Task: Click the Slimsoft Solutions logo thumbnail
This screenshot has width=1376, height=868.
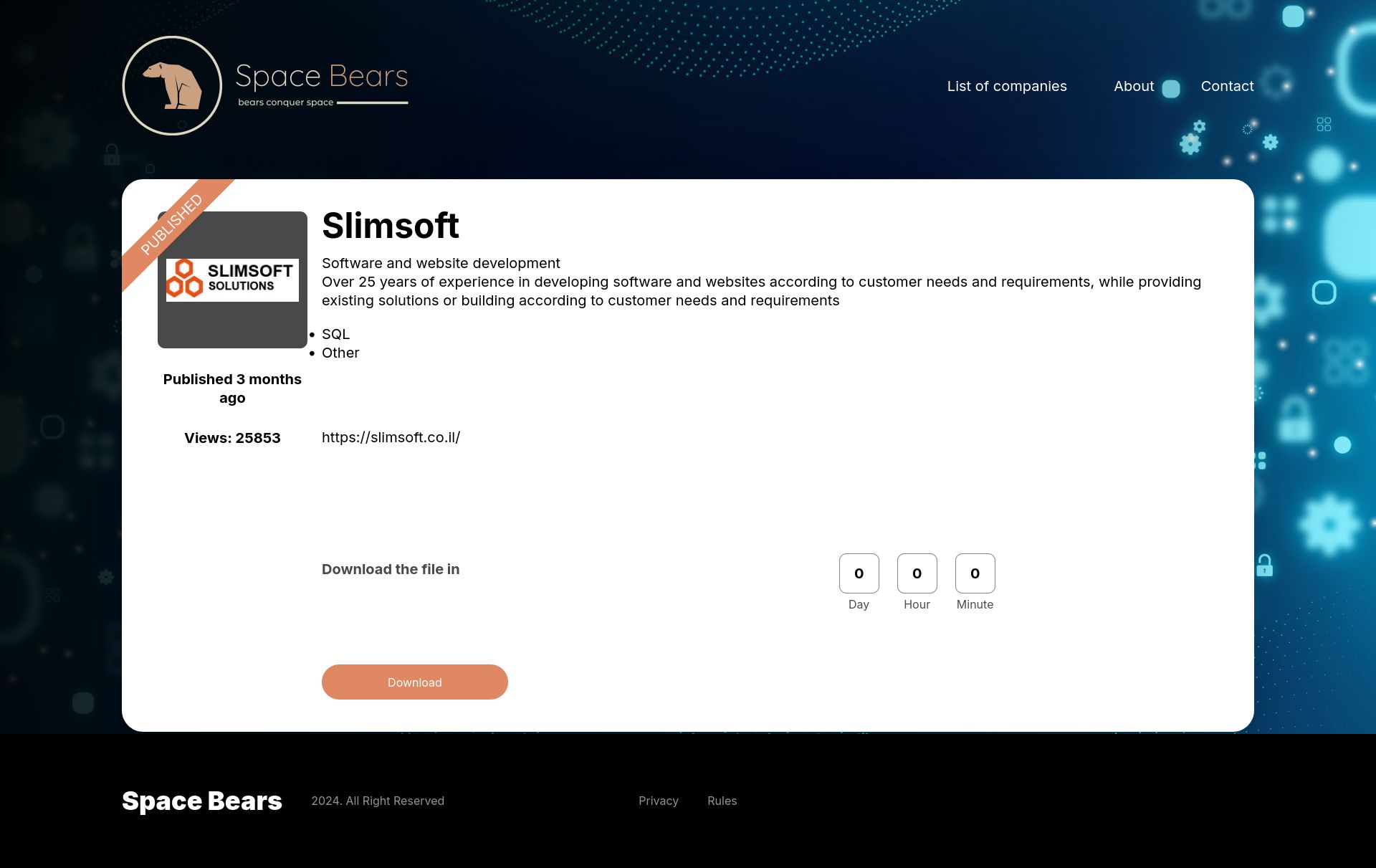Action: tap(232, 280)
